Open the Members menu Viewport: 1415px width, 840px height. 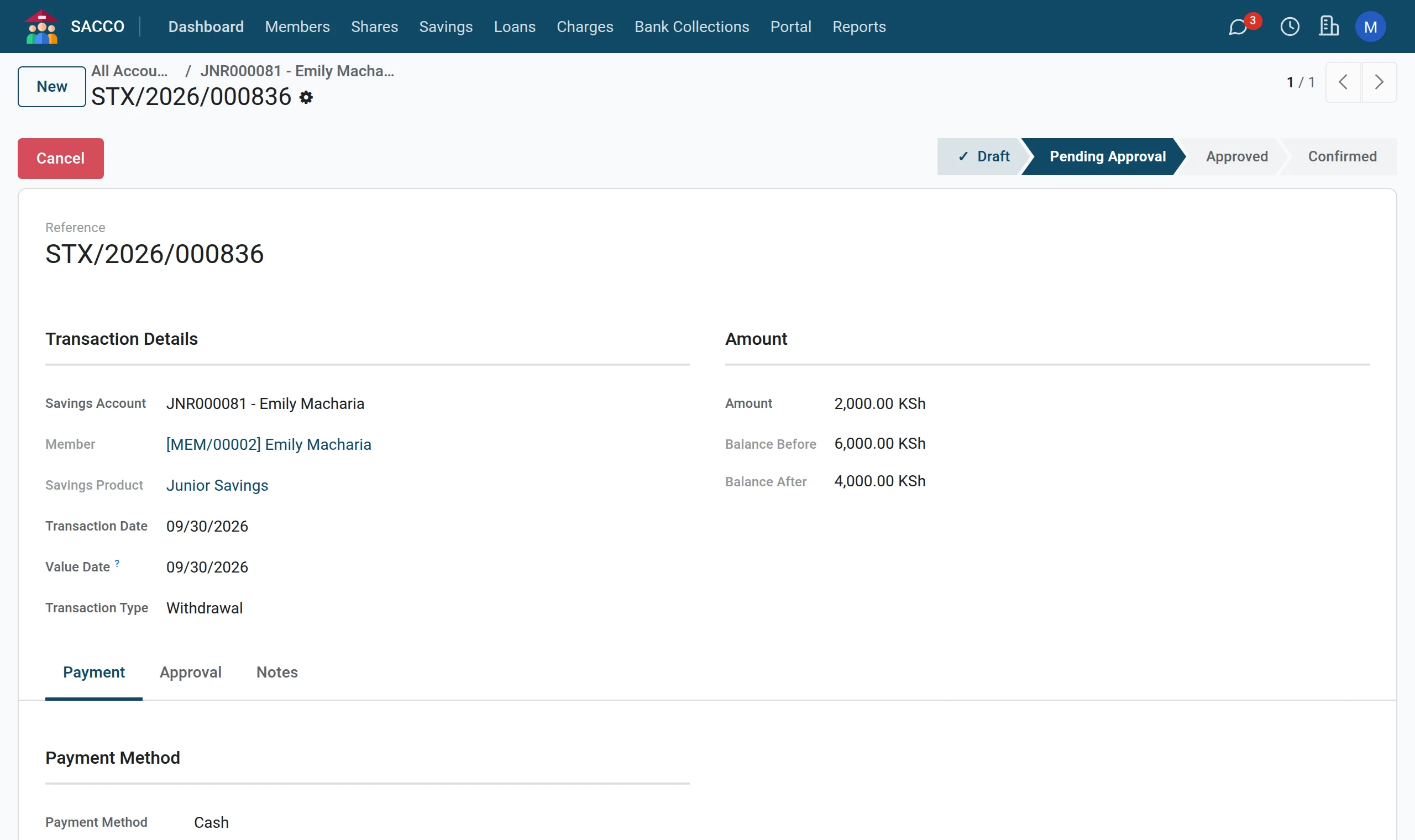[x=297, y=27]
